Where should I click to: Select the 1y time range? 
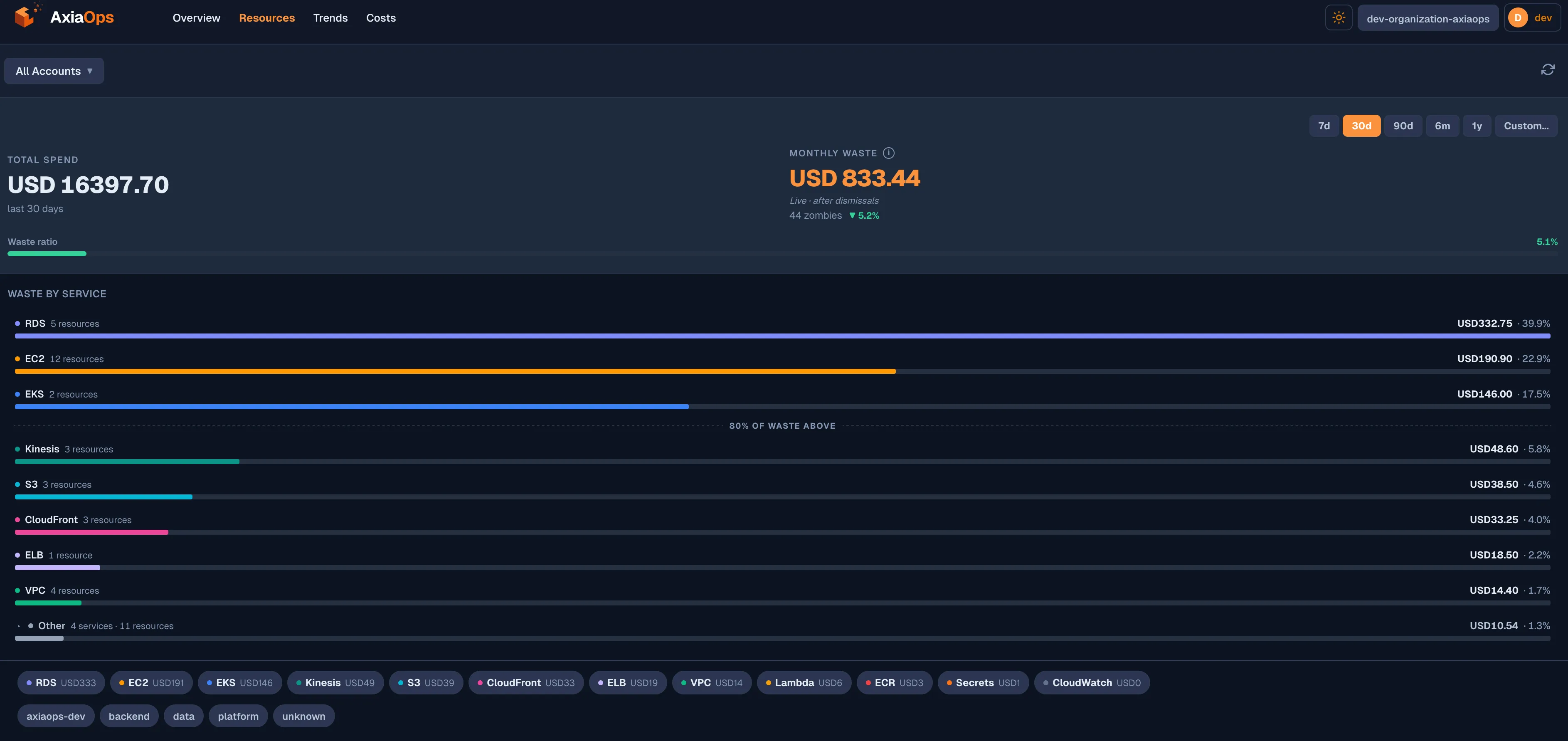pyautogui.click(x=1477, y=126)
